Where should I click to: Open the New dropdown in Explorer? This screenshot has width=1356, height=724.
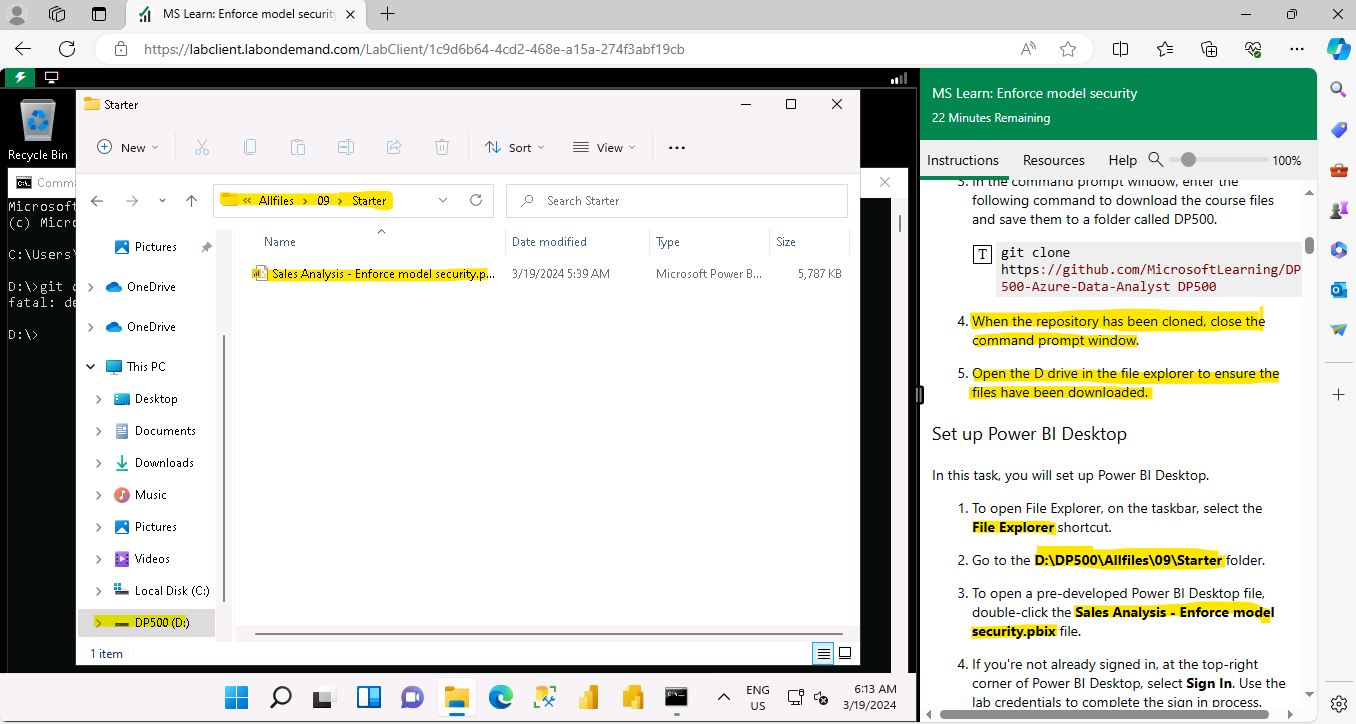(128, 147)
